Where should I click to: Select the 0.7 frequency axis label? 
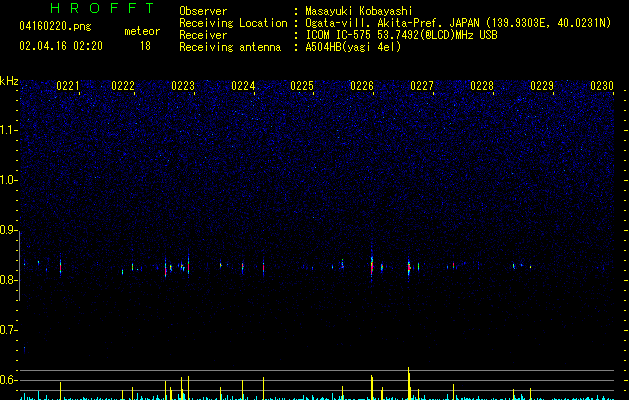coord(8,330)
